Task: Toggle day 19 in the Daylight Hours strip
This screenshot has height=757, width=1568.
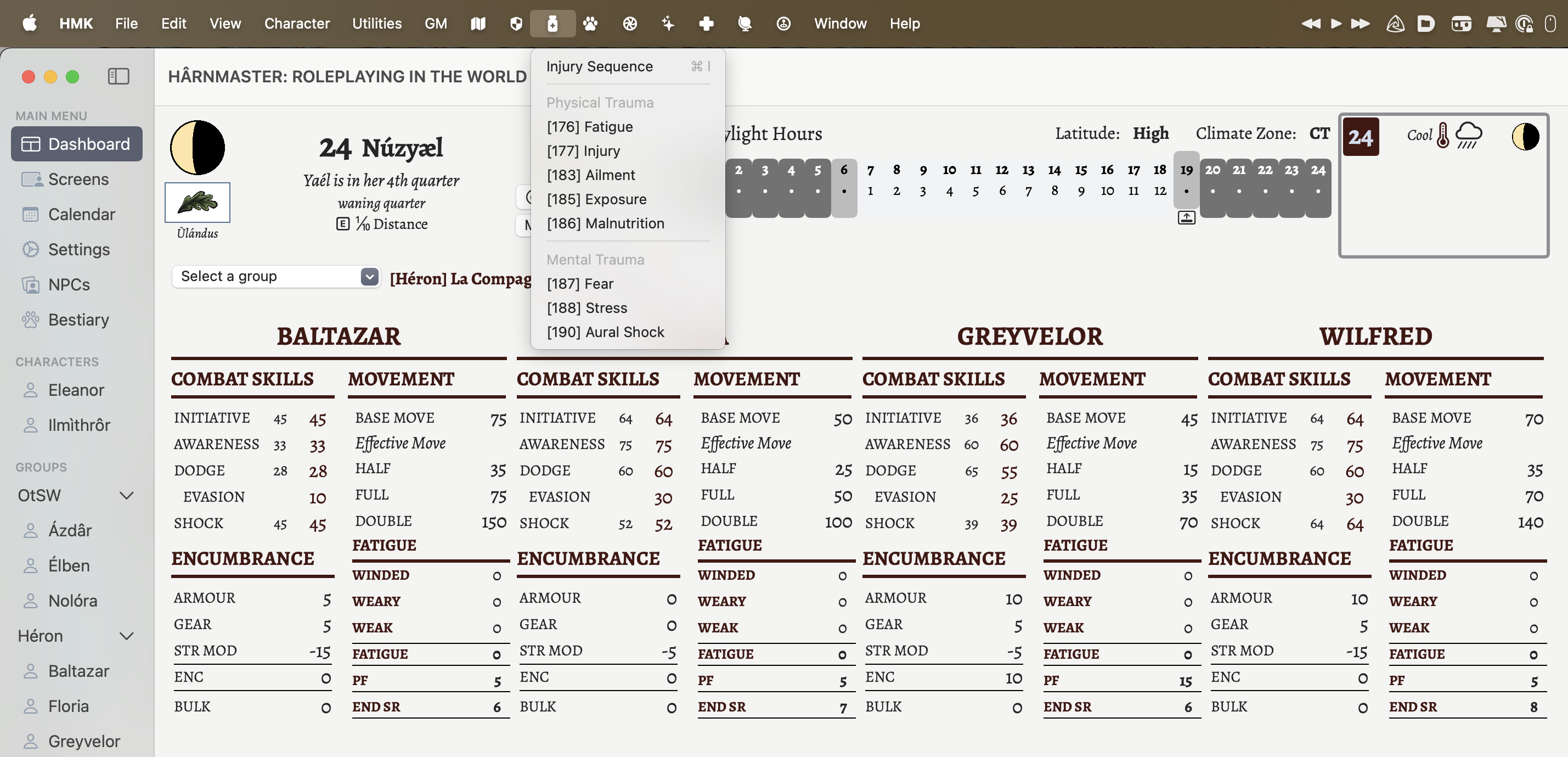Action: pyautogui.click(x=1186, y=180)
